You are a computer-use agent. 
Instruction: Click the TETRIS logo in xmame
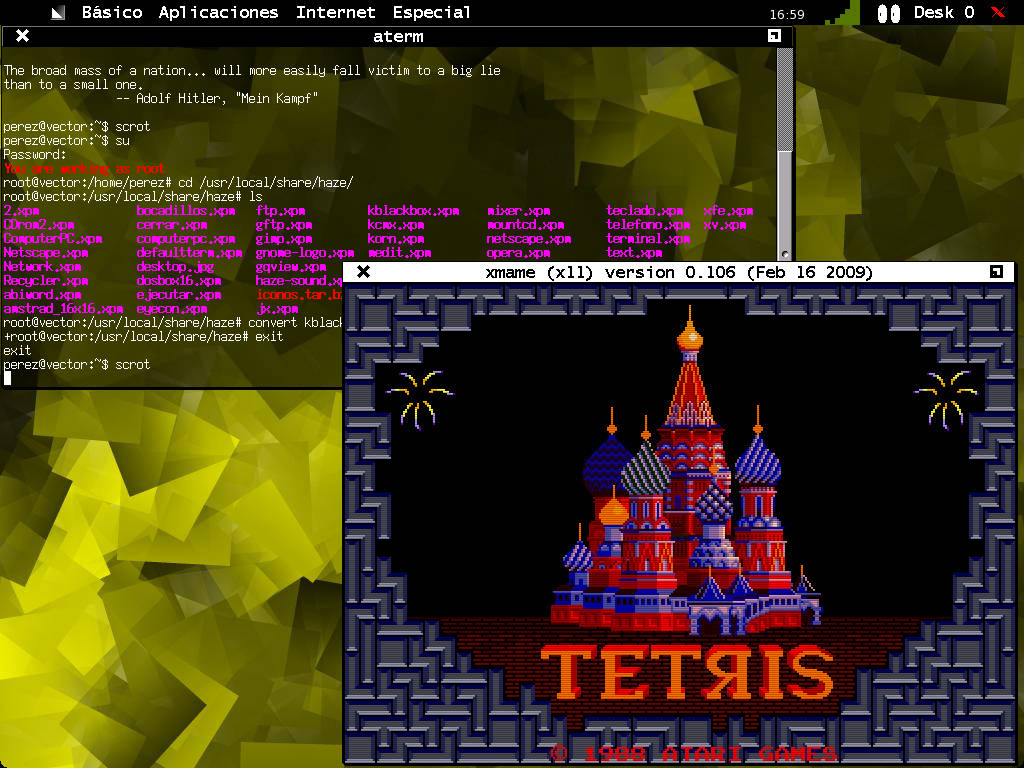688,673
